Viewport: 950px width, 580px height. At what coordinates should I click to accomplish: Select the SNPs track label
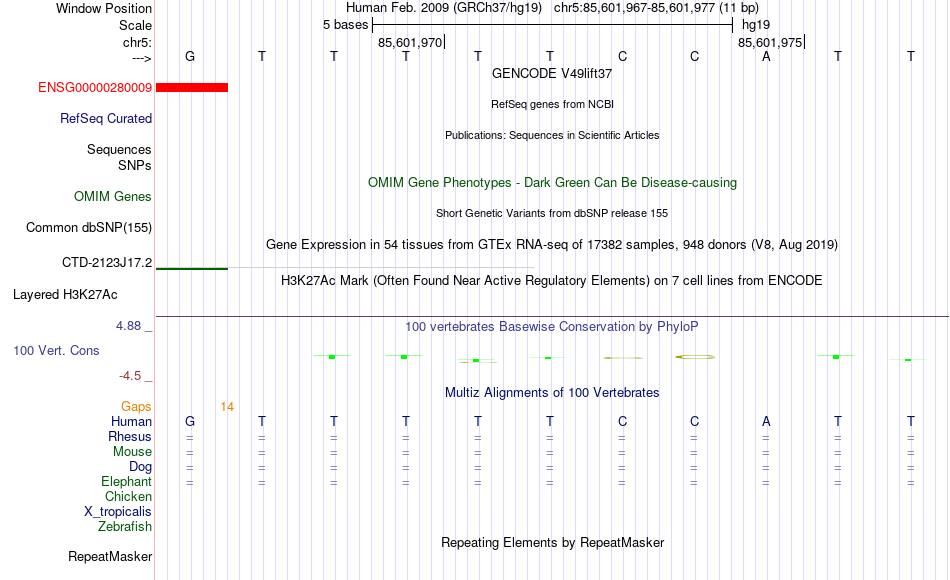[x=135, y=165]
